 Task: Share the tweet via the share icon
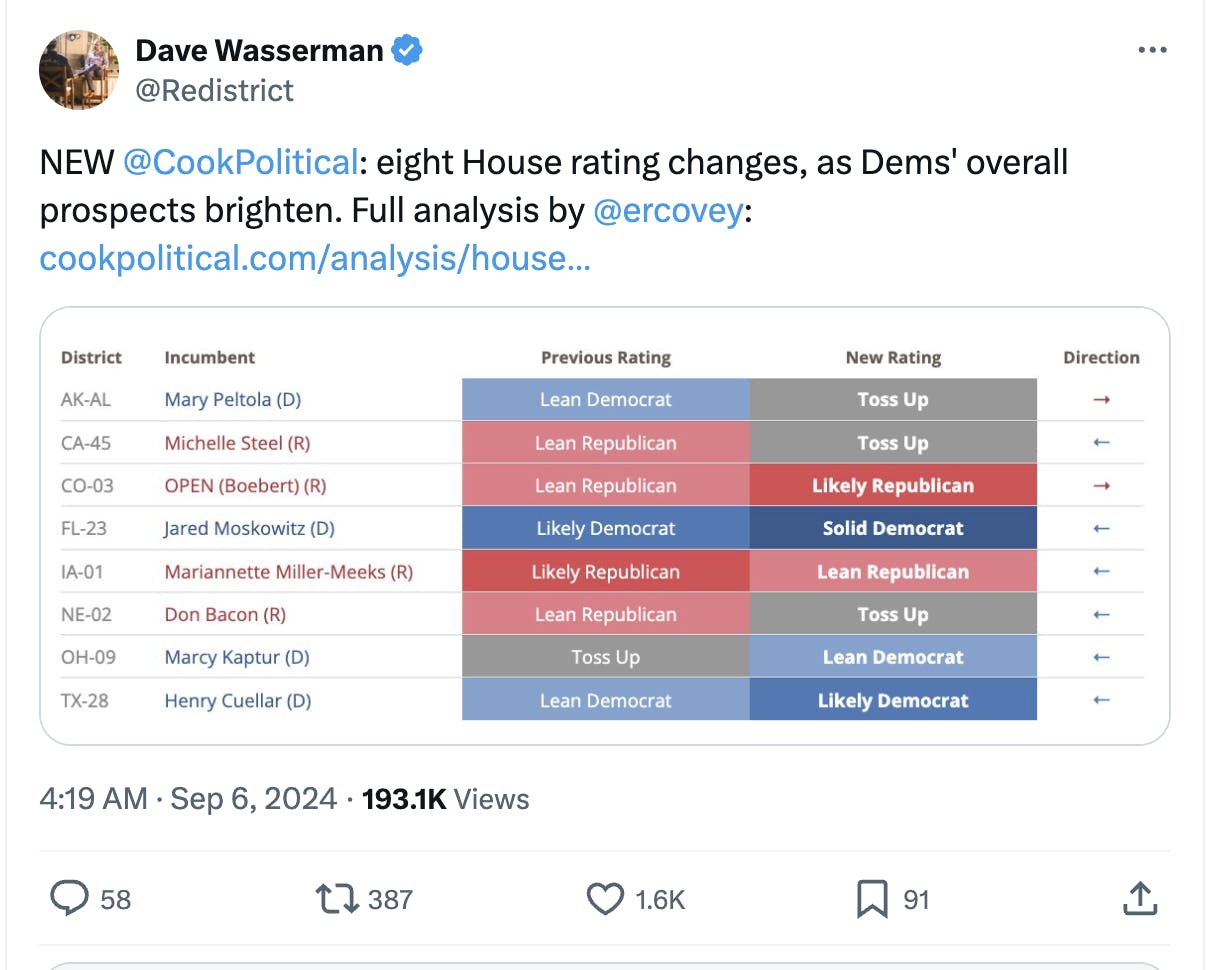click(1140, 899)
